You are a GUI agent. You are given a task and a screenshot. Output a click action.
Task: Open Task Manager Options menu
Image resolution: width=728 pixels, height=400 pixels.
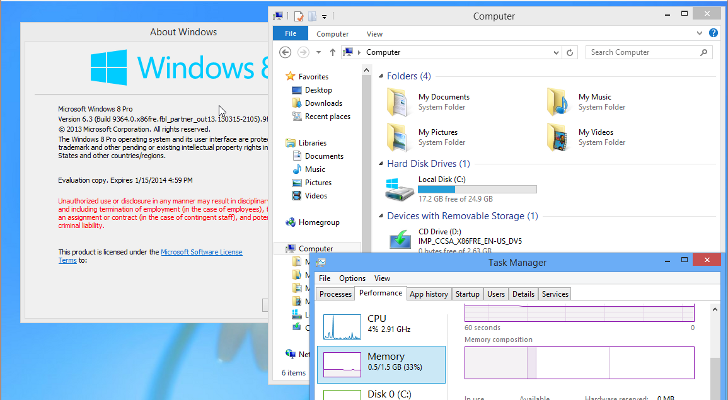click(352, 278)
